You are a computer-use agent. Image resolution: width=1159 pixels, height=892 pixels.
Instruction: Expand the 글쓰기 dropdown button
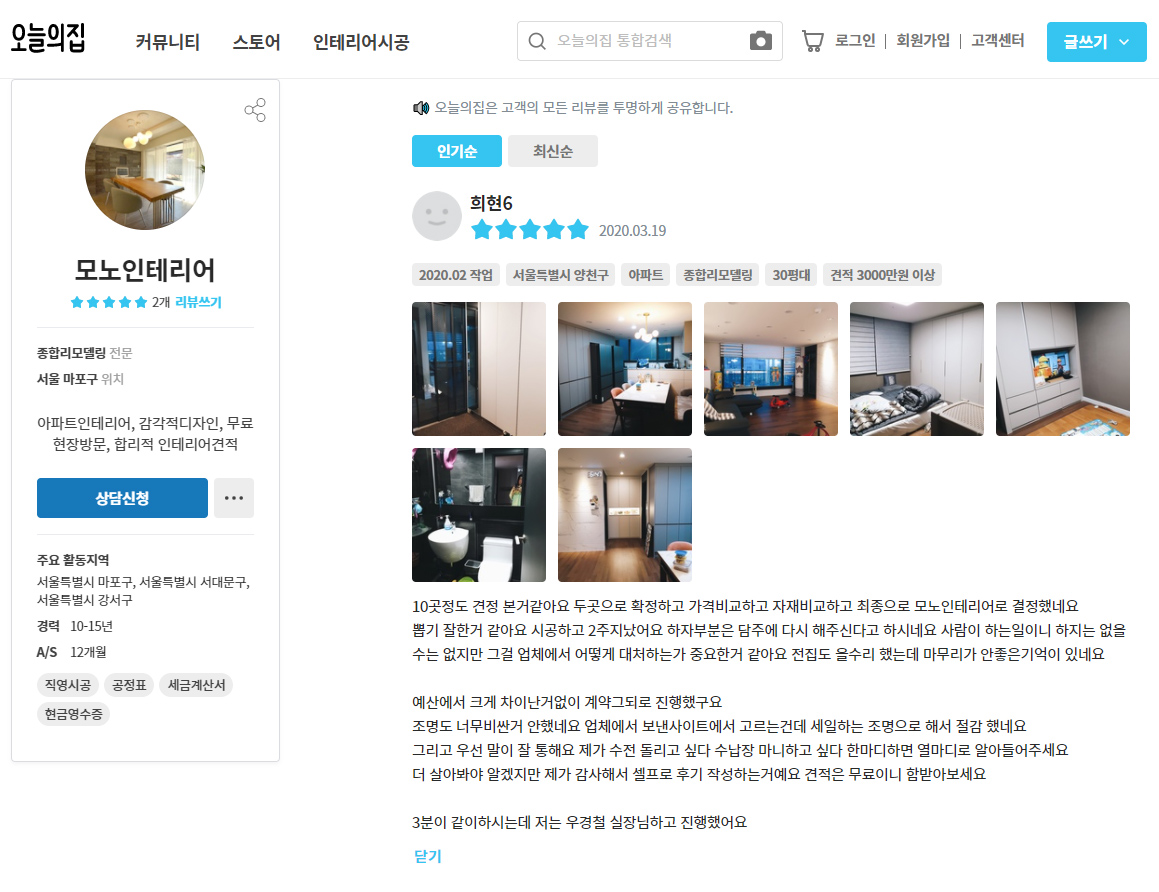(x=1096, y=42)
